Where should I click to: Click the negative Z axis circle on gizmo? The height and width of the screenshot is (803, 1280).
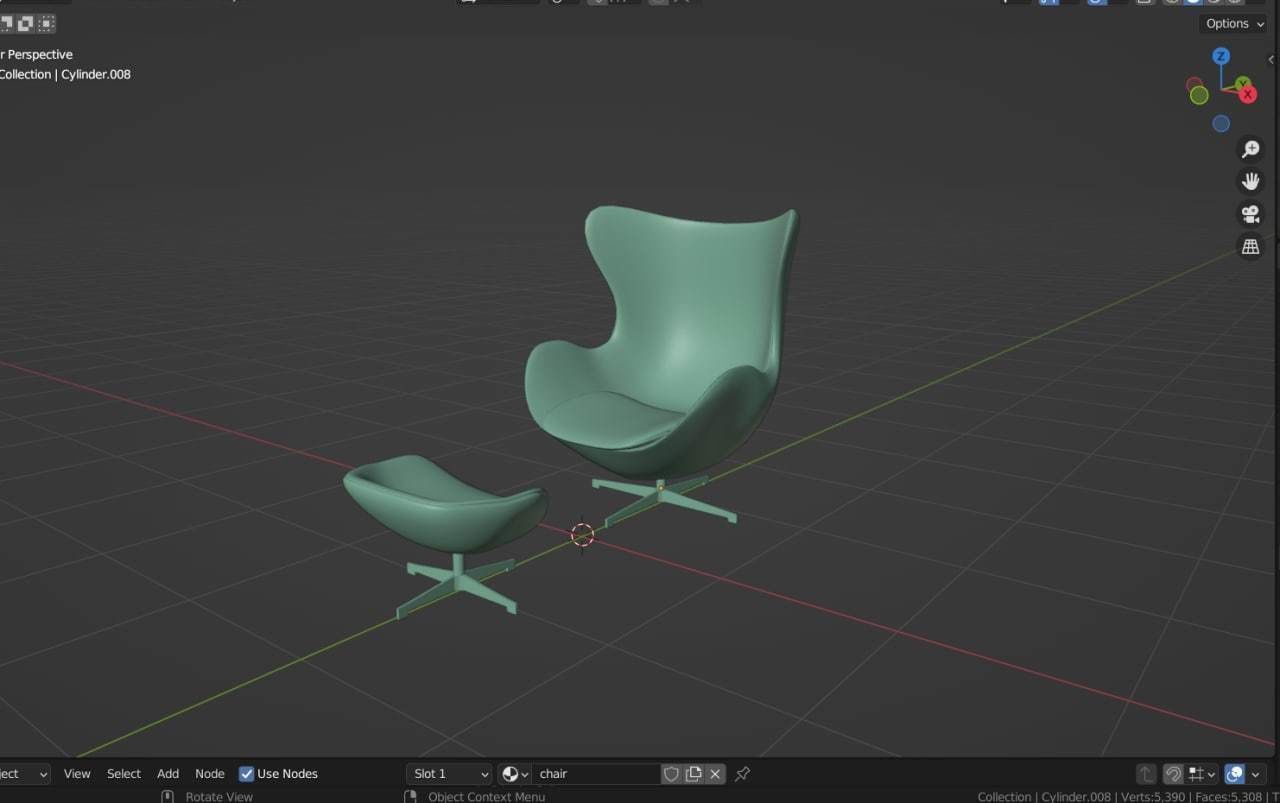tap(1221, 124)
